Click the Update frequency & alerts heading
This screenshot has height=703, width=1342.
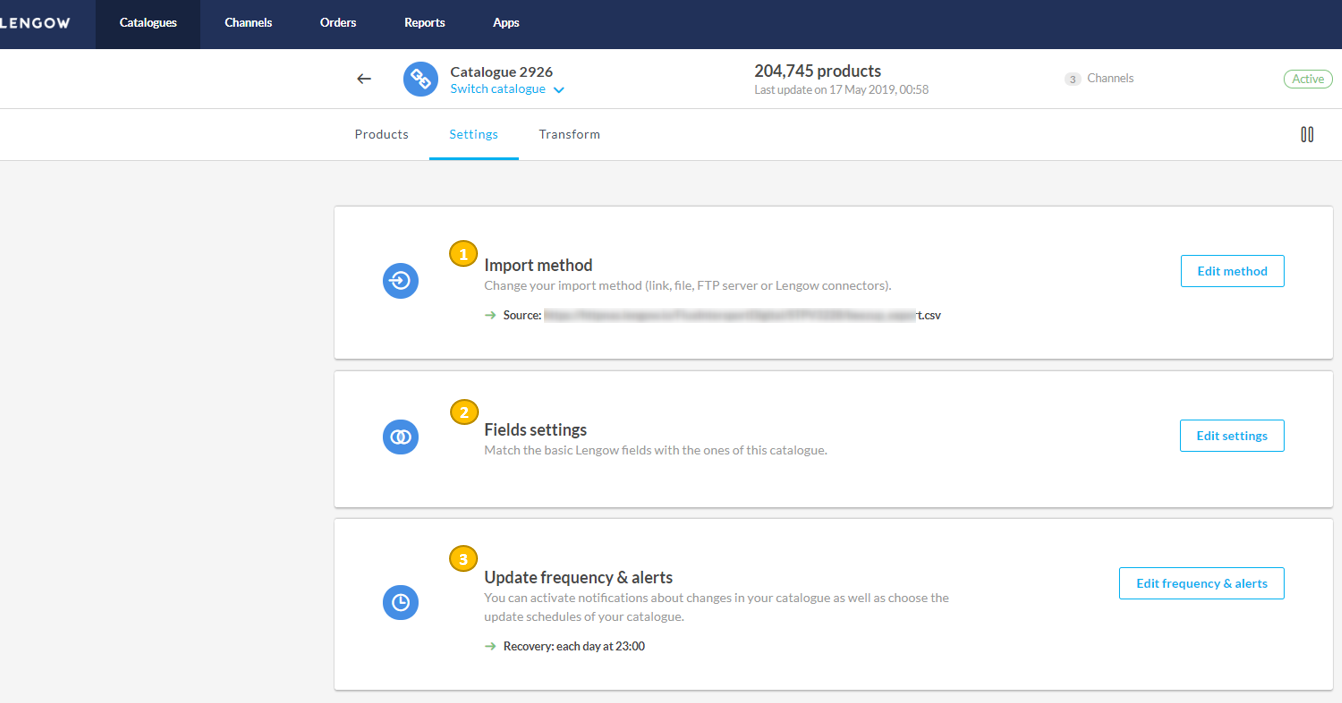click(x=578, y=577)
